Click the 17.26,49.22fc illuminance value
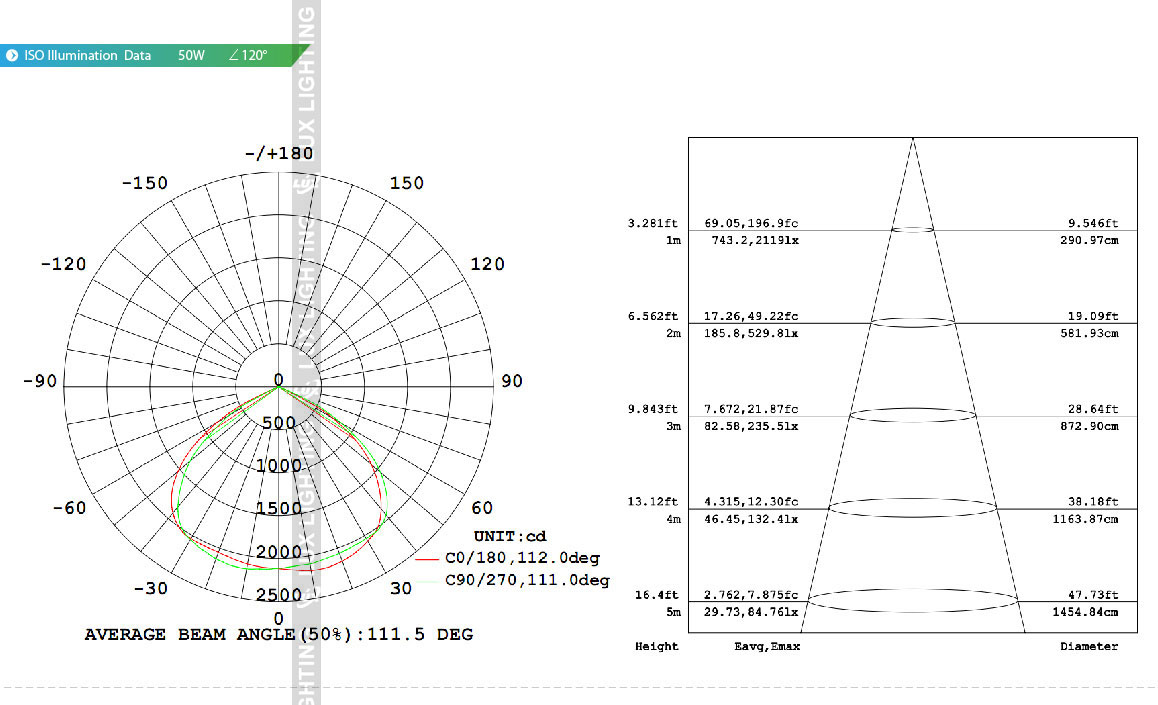The image size is (1158, 705). click(x=751, y=316)
